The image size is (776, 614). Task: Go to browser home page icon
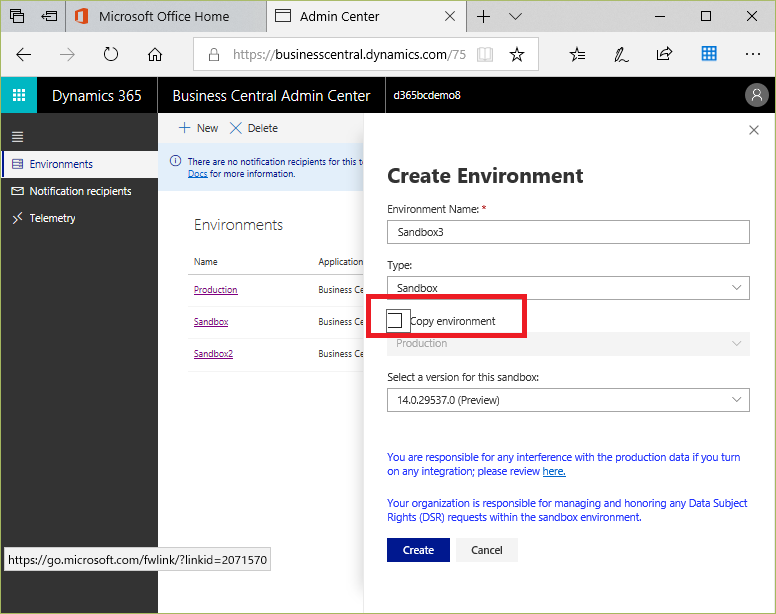[x=155, y=54]
